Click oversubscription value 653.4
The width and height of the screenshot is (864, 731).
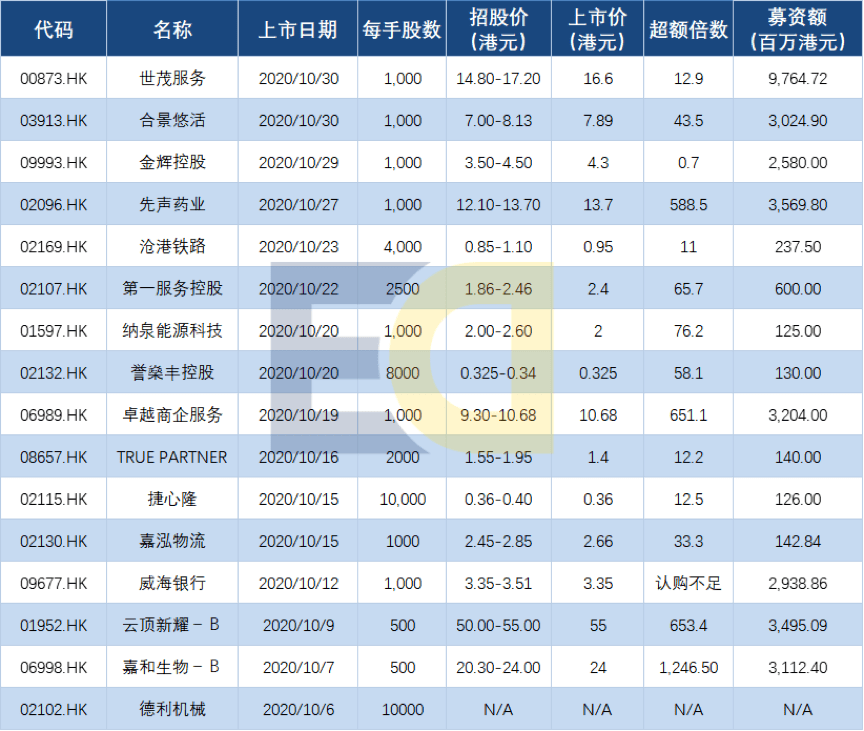tap(689, 625)
